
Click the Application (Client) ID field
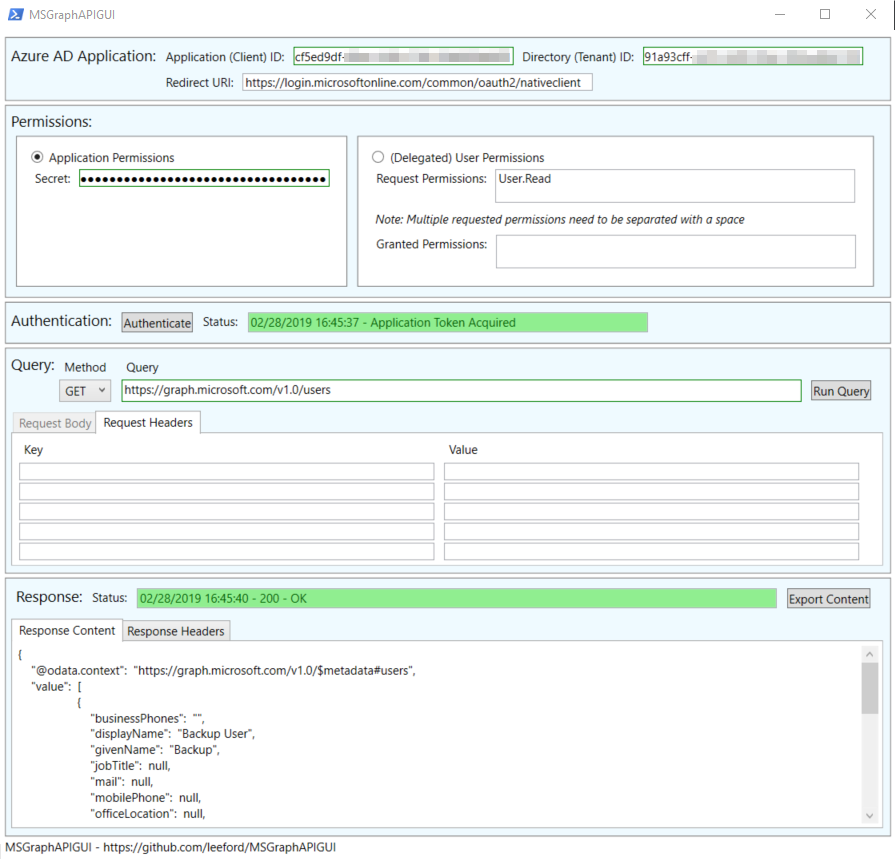click(404, 57)
